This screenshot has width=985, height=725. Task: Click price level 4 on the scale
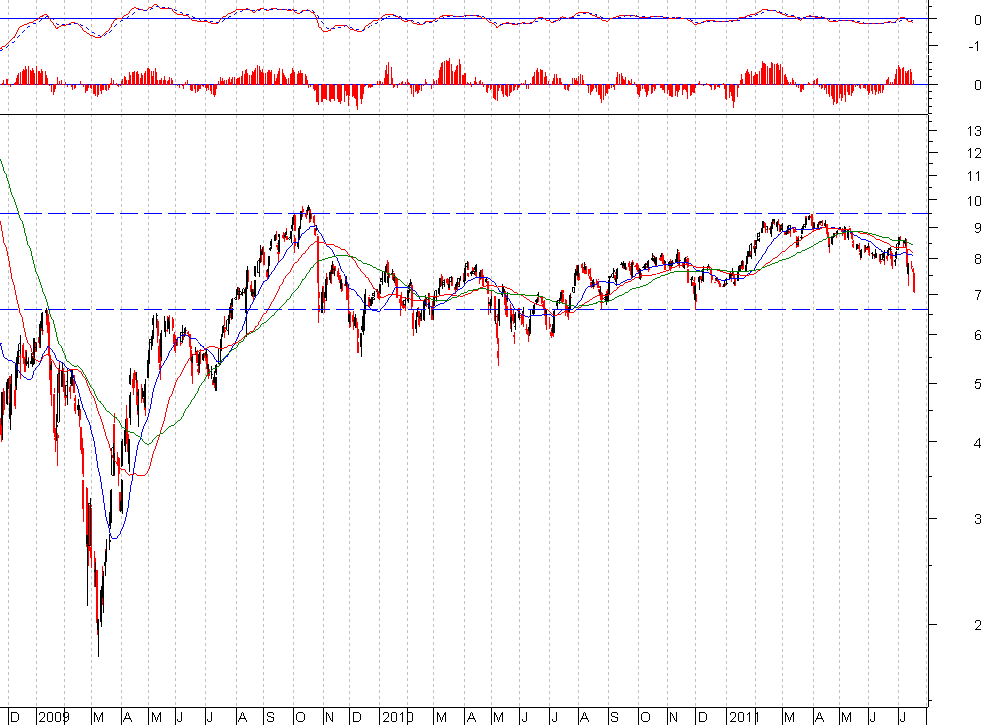click(977, 443)
